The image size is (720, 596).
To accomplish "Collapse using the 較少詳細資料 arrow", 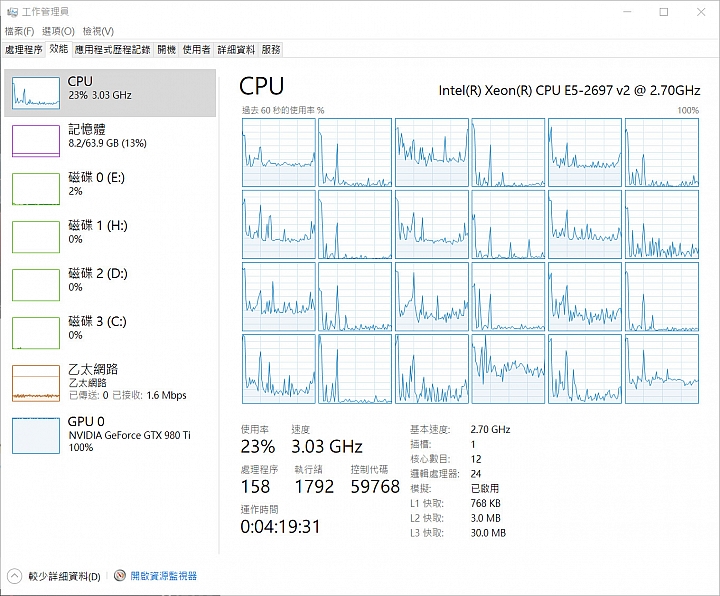I will [14, 576].
